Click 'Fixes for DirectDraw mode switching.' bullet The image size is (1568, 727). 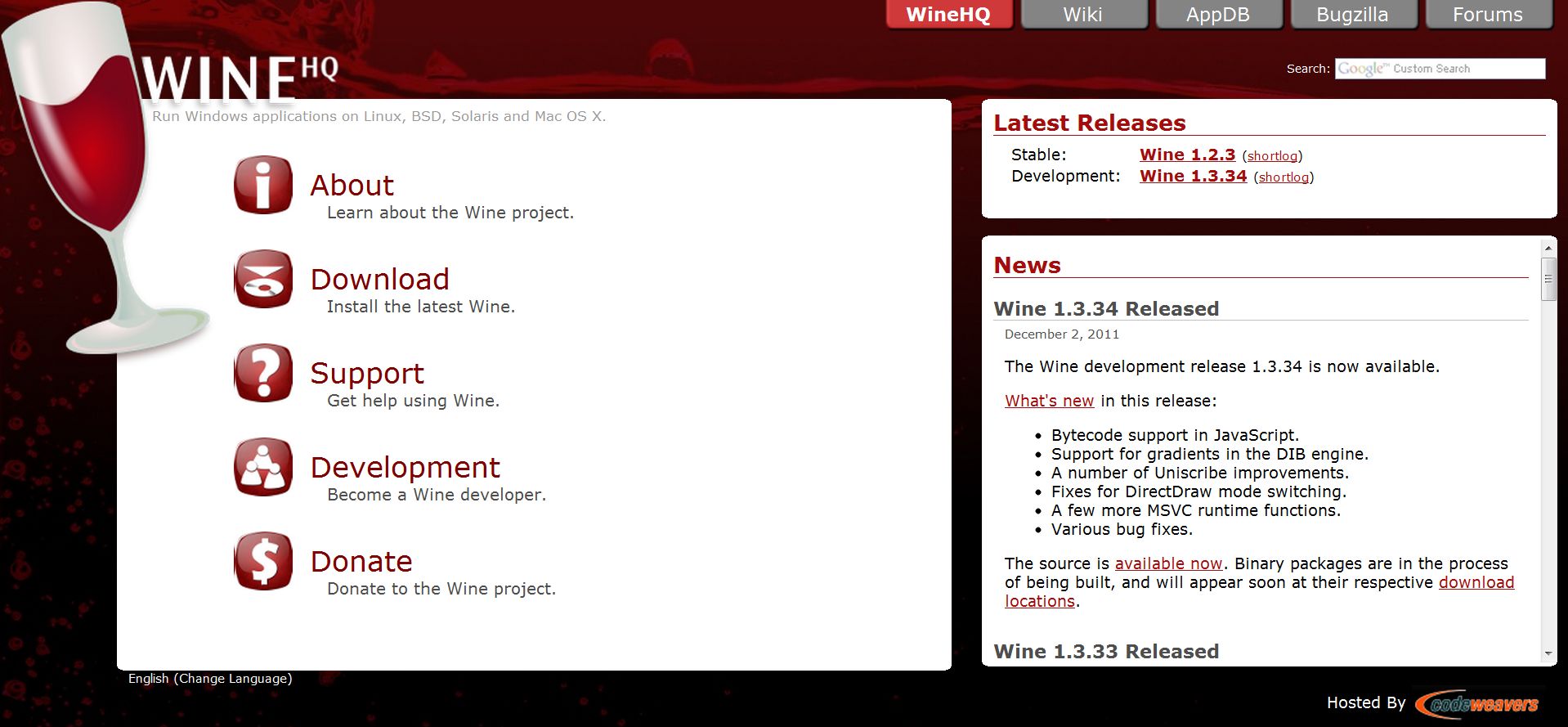[1198, 491]
